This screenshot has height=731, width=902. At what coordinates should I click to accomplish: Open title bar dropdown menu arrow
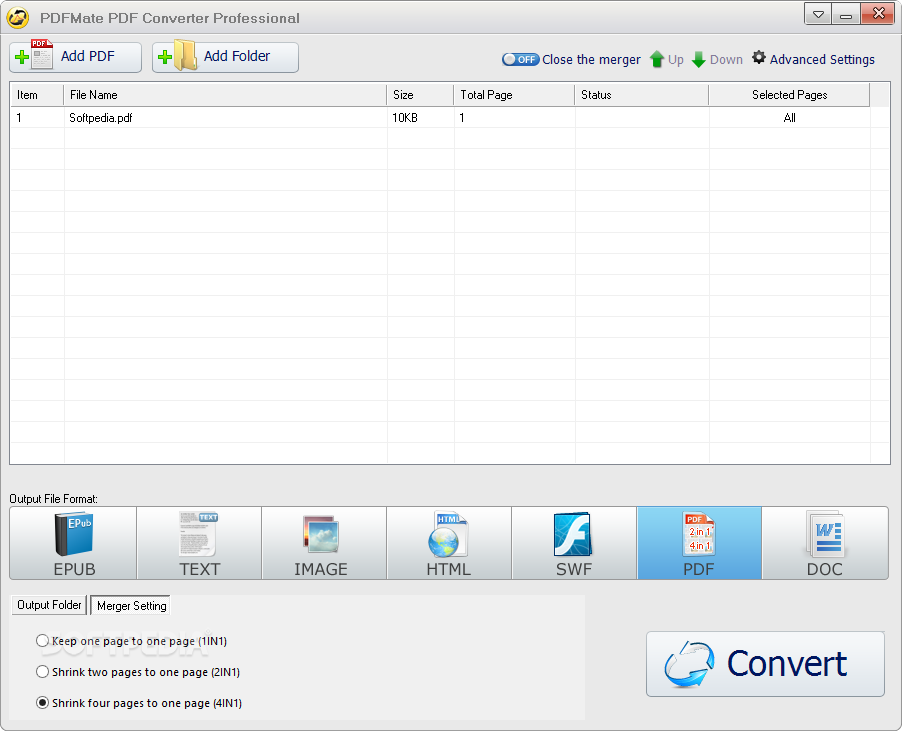point(818,14)
